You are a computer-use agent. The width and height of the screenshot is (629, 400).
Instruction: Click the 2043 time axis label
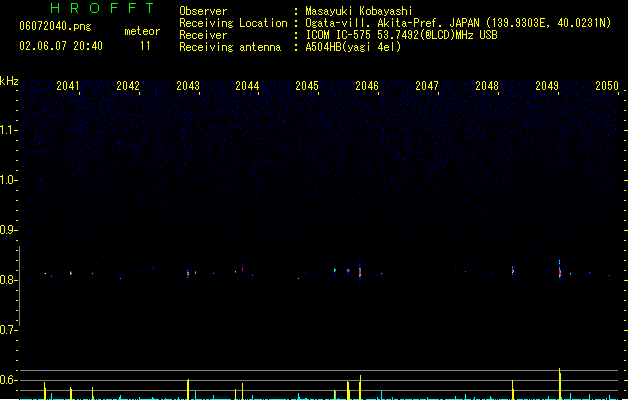pyautogui.click(x=188, y=86)
